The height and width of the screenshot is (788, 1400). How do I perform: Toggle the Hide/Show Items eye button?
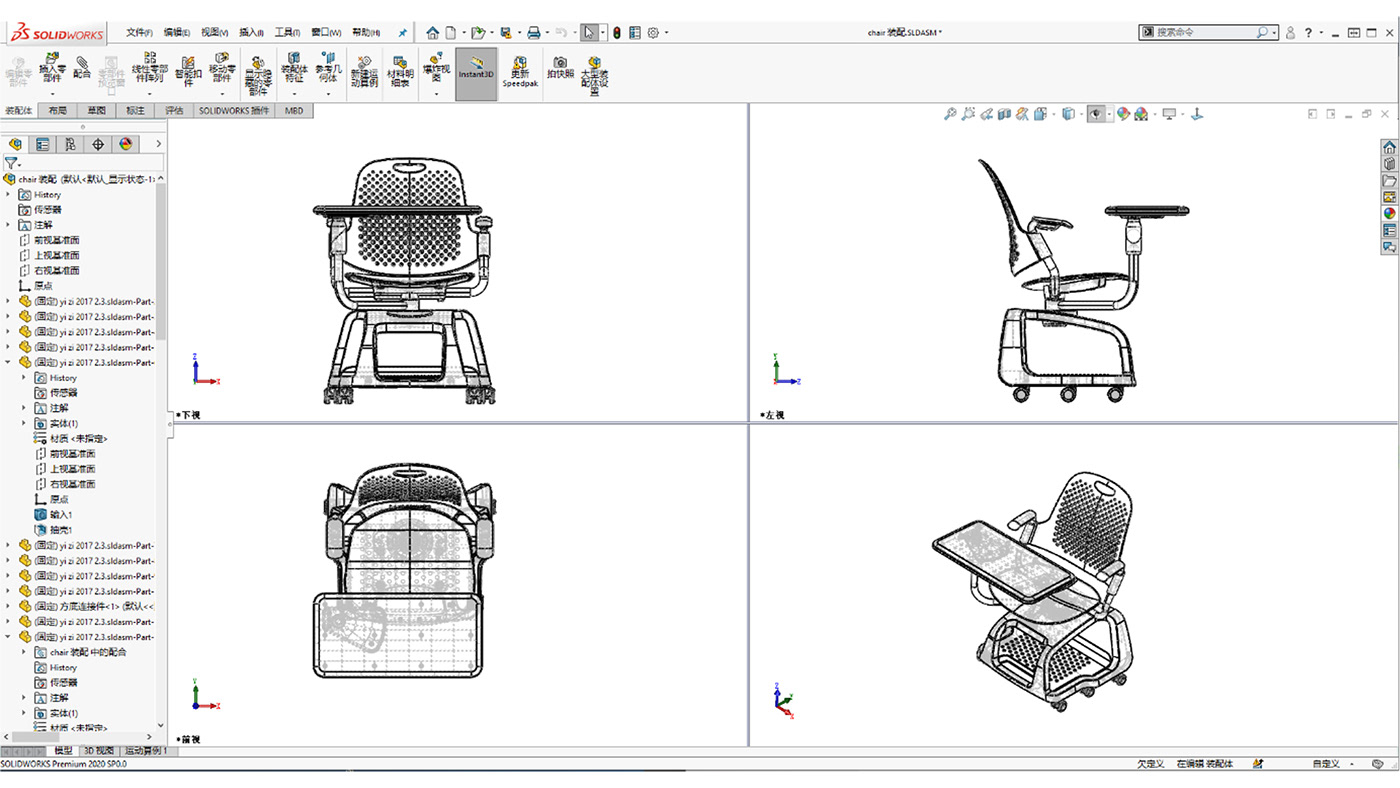1096,114
